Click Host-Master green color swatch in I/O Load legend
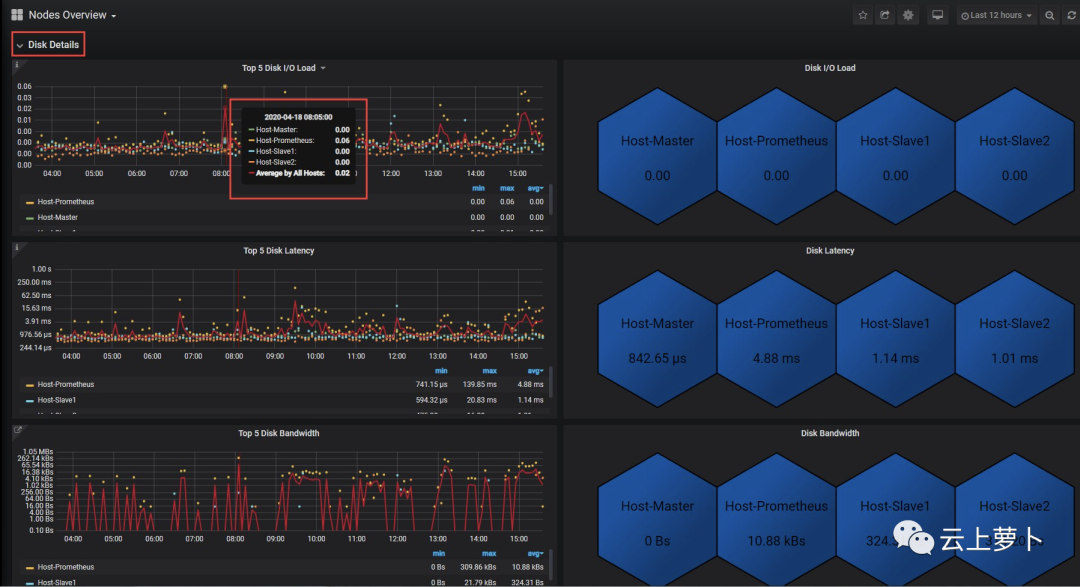Screen dimensions: 1080x587 [x=30, y=218]
